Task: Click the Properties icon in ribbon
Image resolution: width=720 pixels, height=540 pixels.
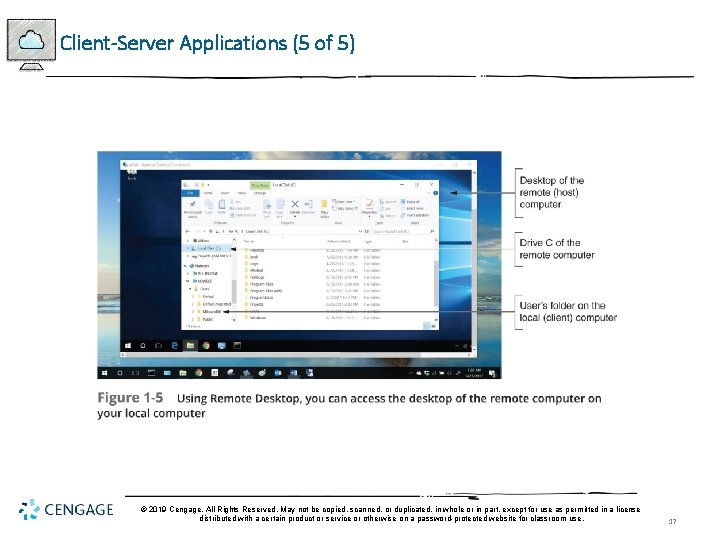Action: 369,204
